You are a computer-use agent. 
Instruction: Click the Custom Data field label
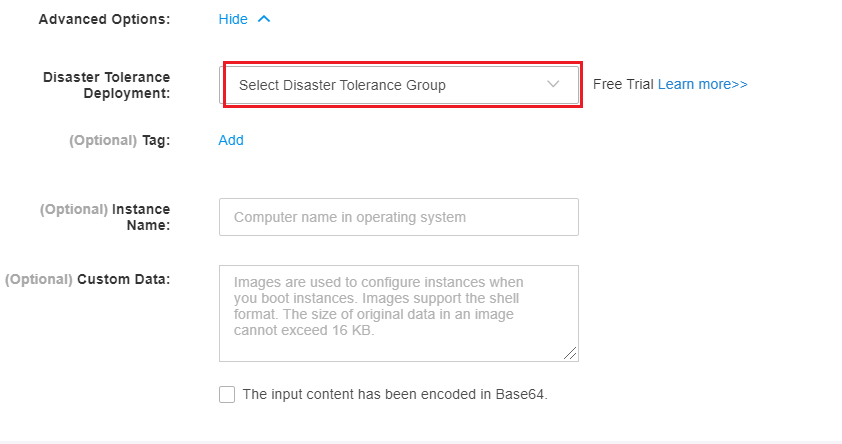tap(124, 279)
